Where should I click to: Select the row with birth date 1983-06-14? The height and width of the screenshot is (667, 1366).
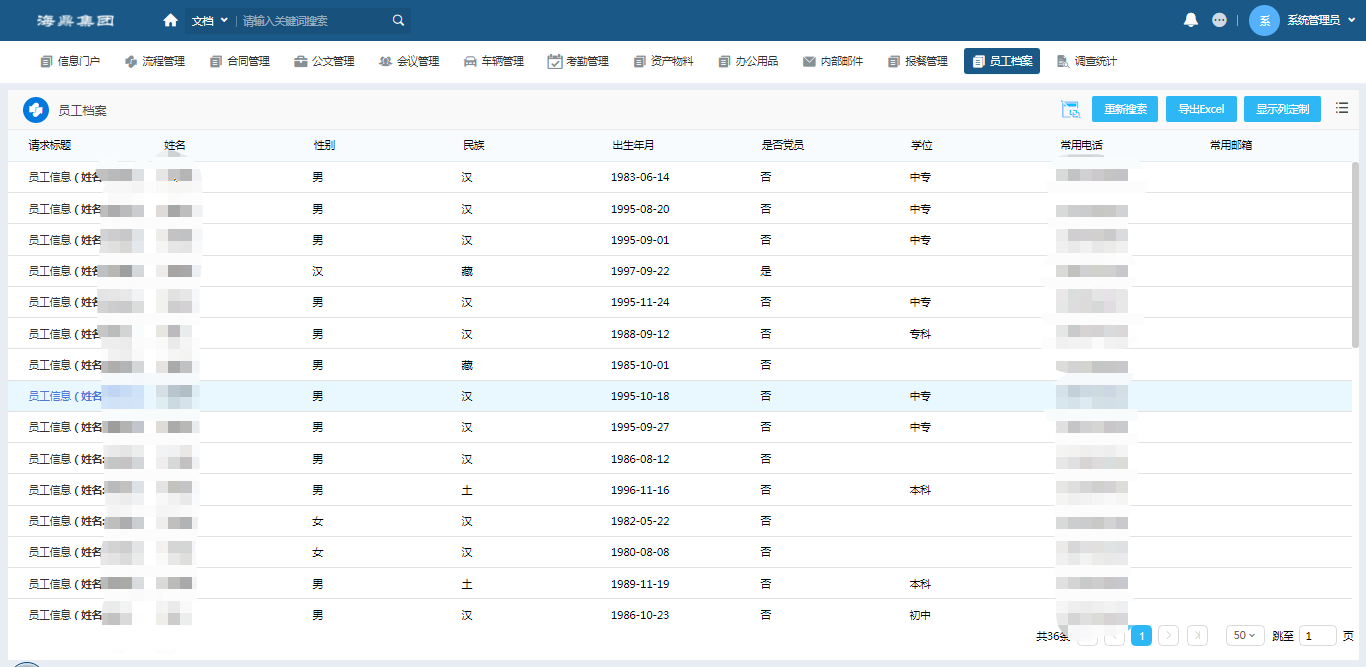click(x=680, y=177)
